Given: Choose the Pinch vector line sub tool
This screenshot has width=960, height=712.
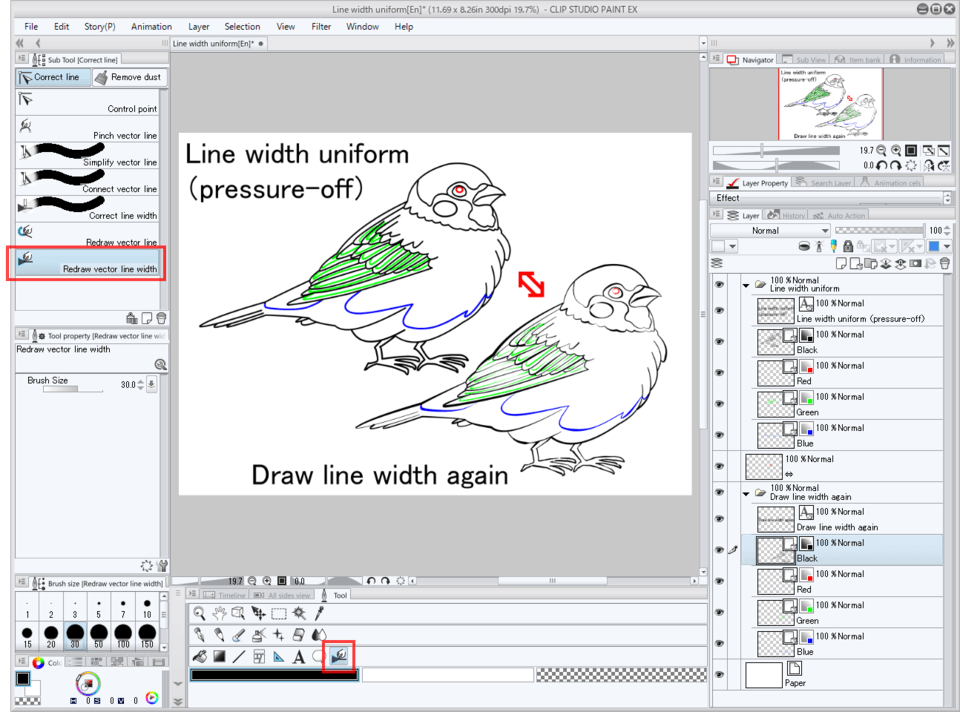Looking at the screenshot, I should tap(87, 130).
